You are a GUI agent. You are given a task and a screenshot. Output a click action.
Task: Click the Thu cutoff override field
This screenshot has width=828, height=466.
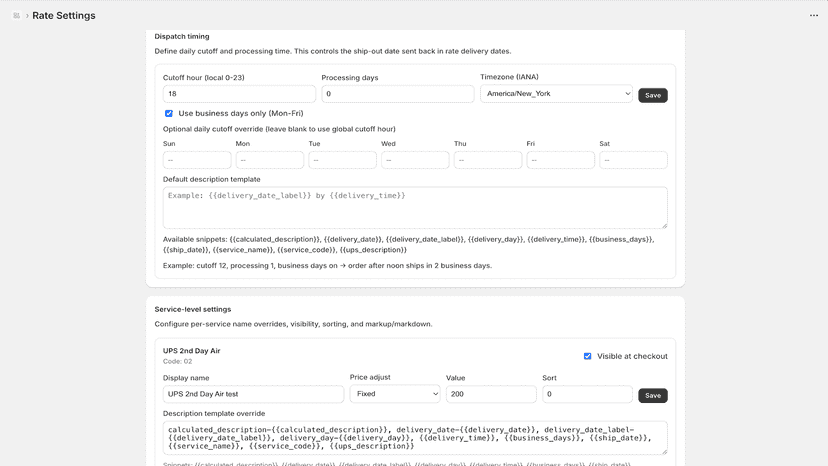(x=488, y=160)
